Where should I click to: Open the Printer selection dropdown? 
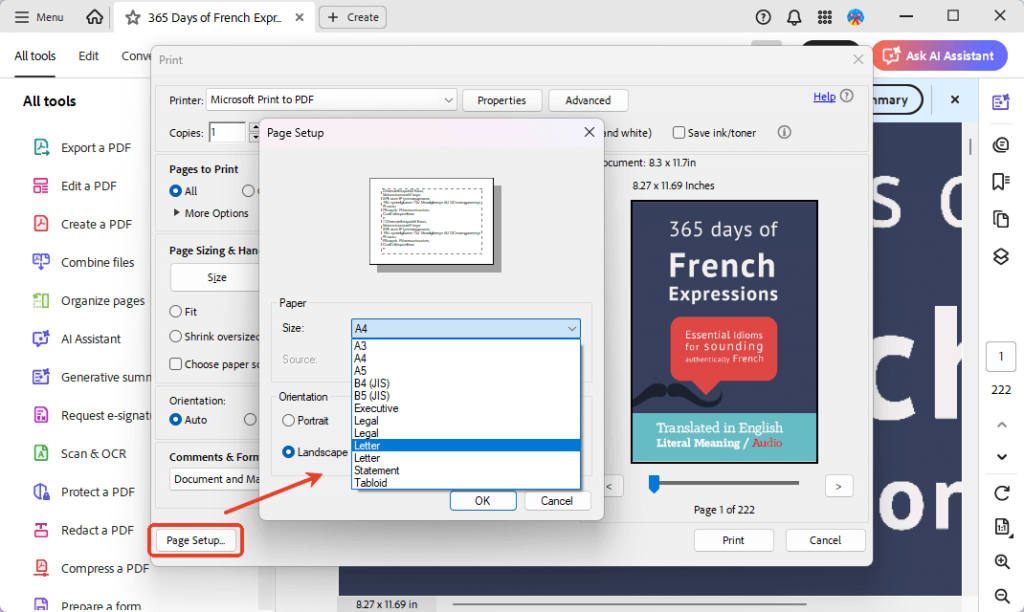pyautogui.click(x=330, y=100)
